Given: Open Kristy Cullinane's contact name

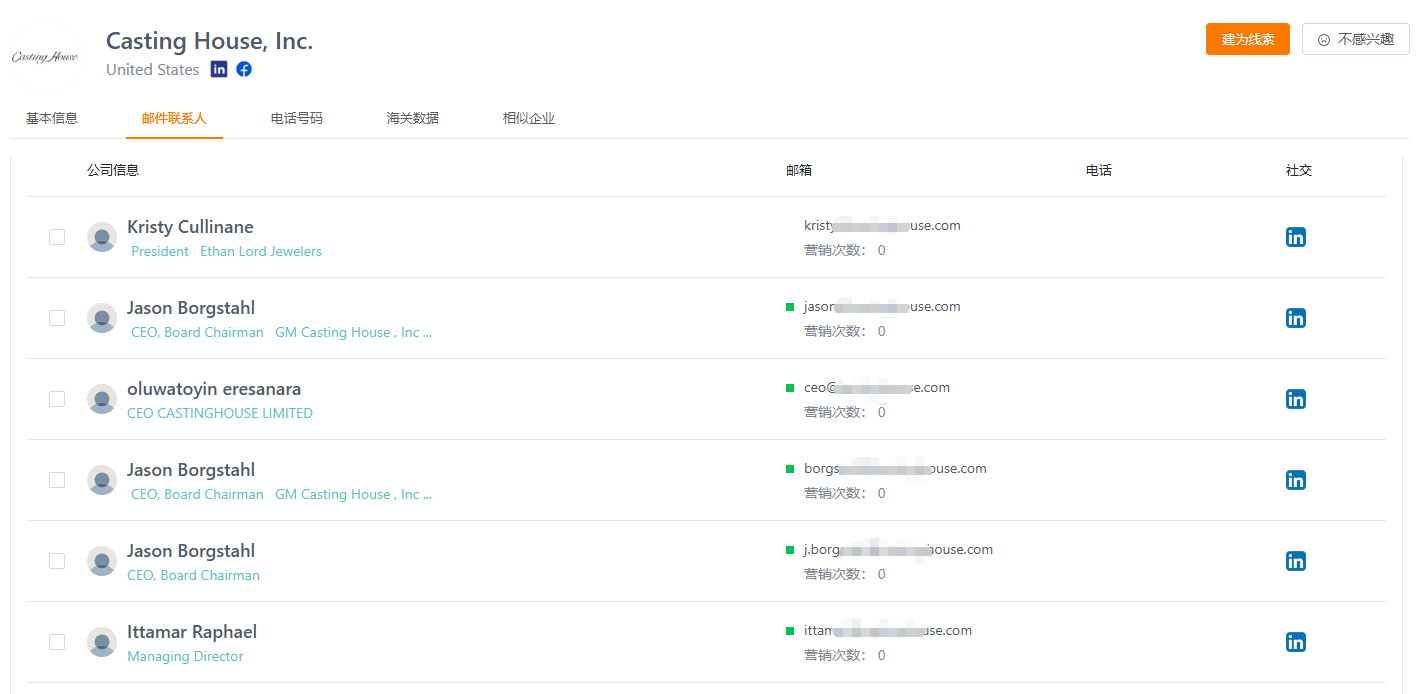Looking at the screenshot, I should (190, 227).
